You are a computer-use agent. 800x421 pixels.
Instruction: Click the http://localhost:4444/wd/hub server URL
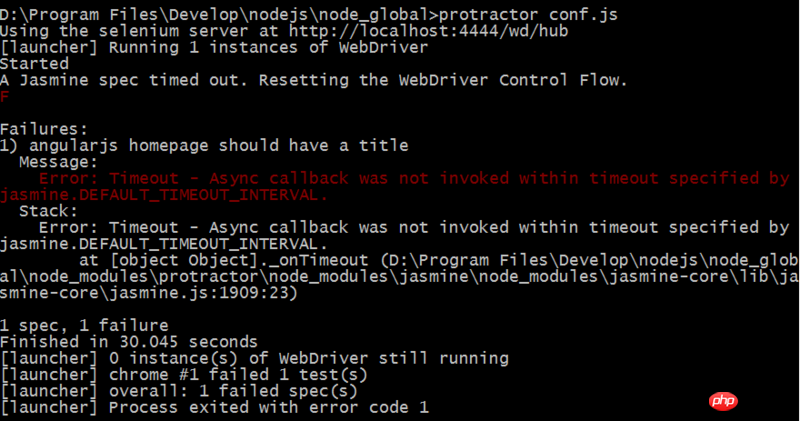[x=429, y=31]
